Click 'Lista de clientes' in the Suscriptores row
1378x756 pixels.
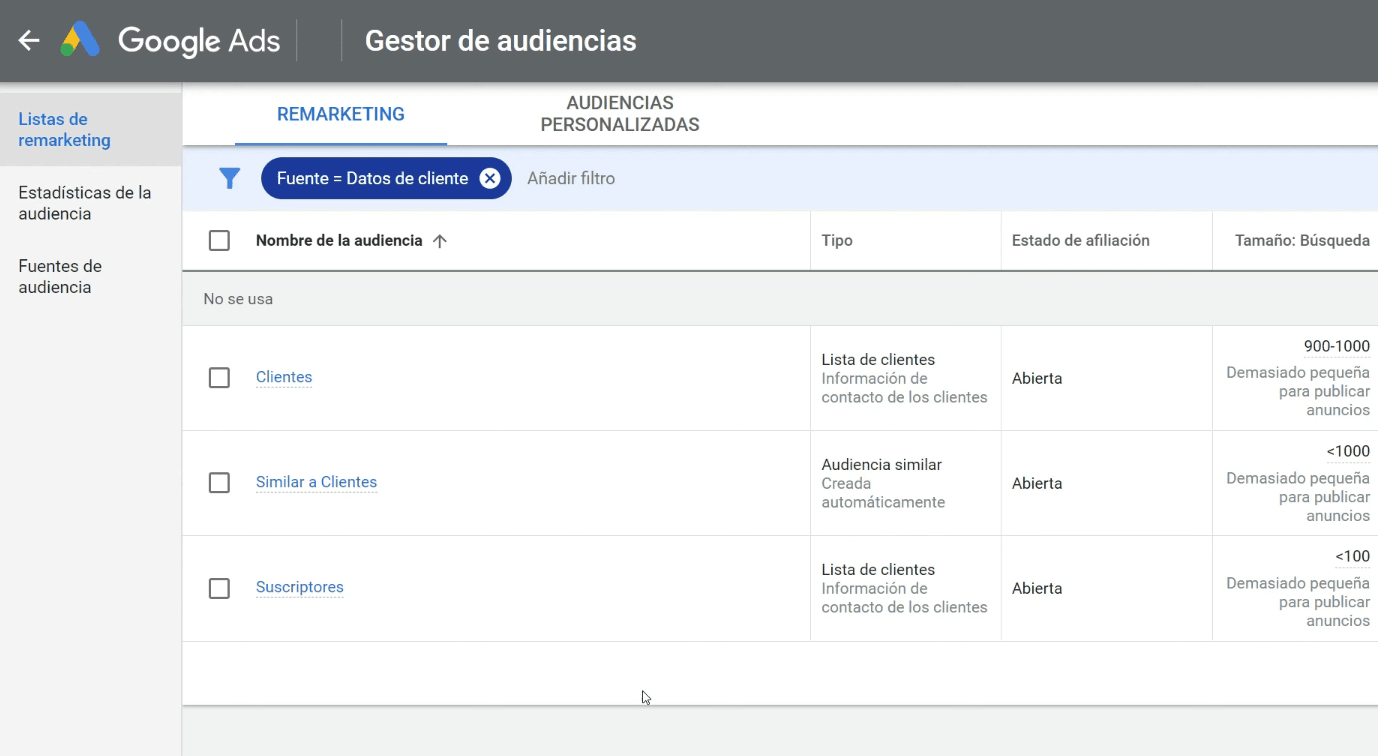[x=878, y=570]
